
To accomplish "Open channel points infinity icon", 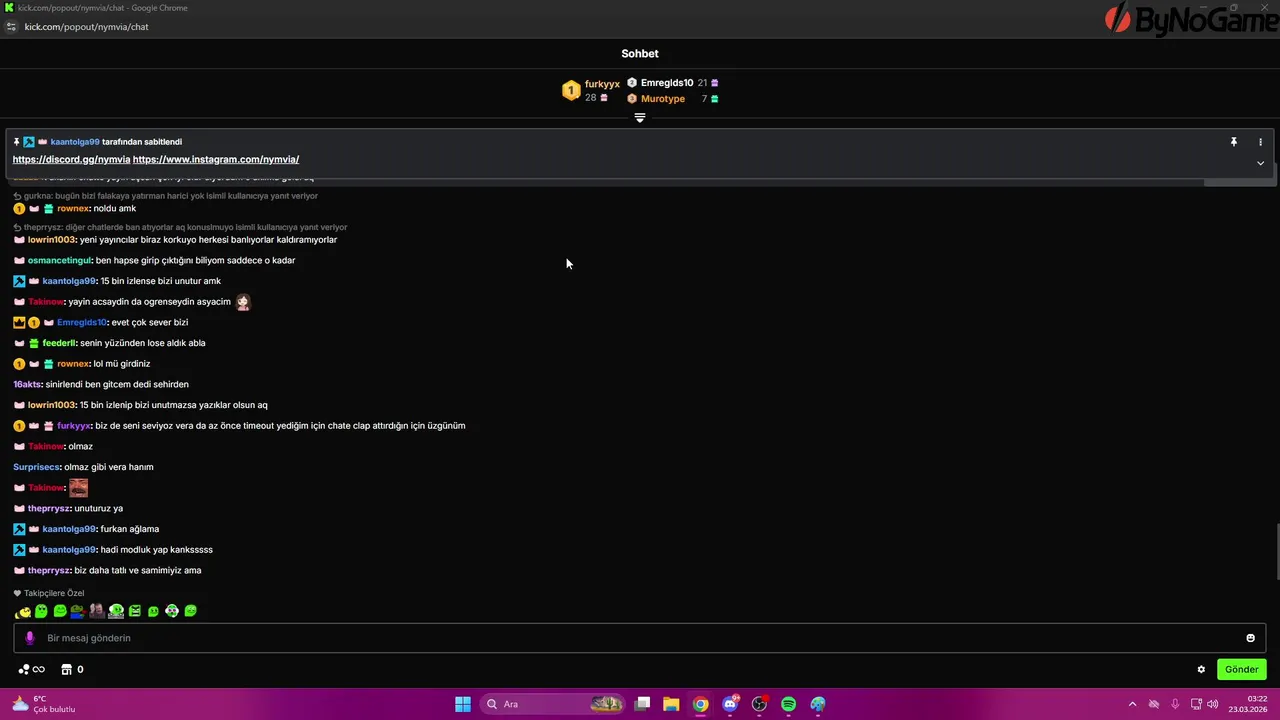I will pyautogui.click(x=32, y=669).
